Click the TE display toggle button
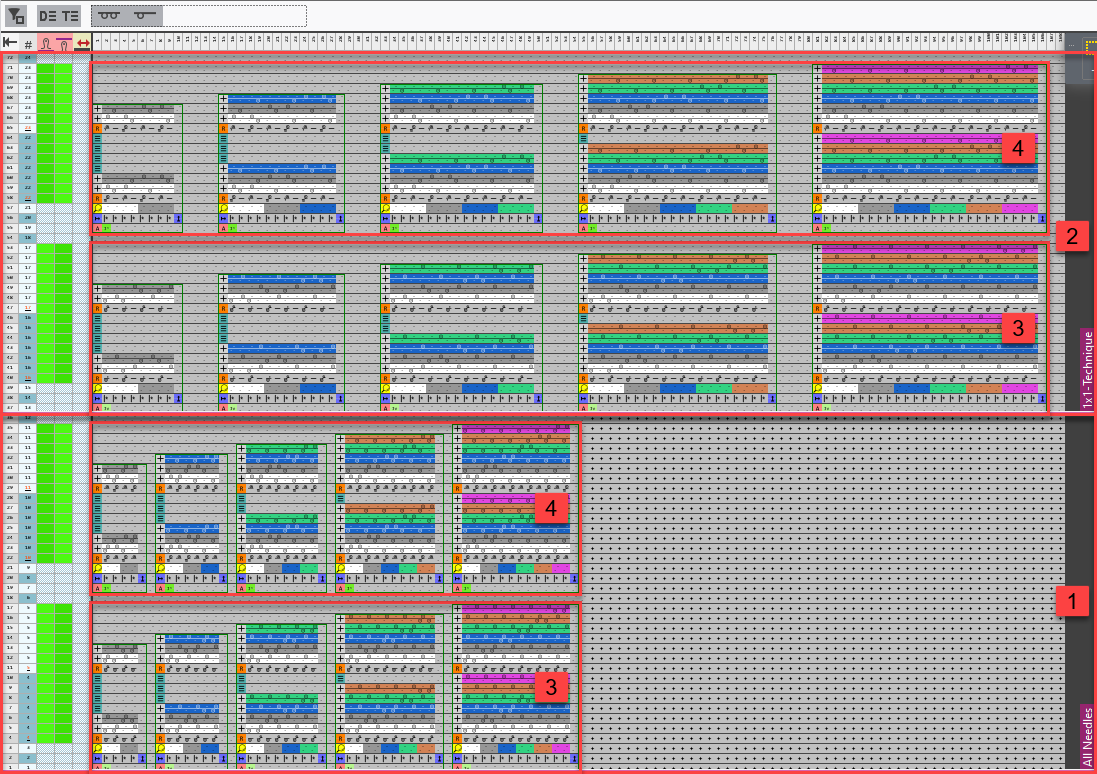The image size is (1097, 774). coord(70,15)
